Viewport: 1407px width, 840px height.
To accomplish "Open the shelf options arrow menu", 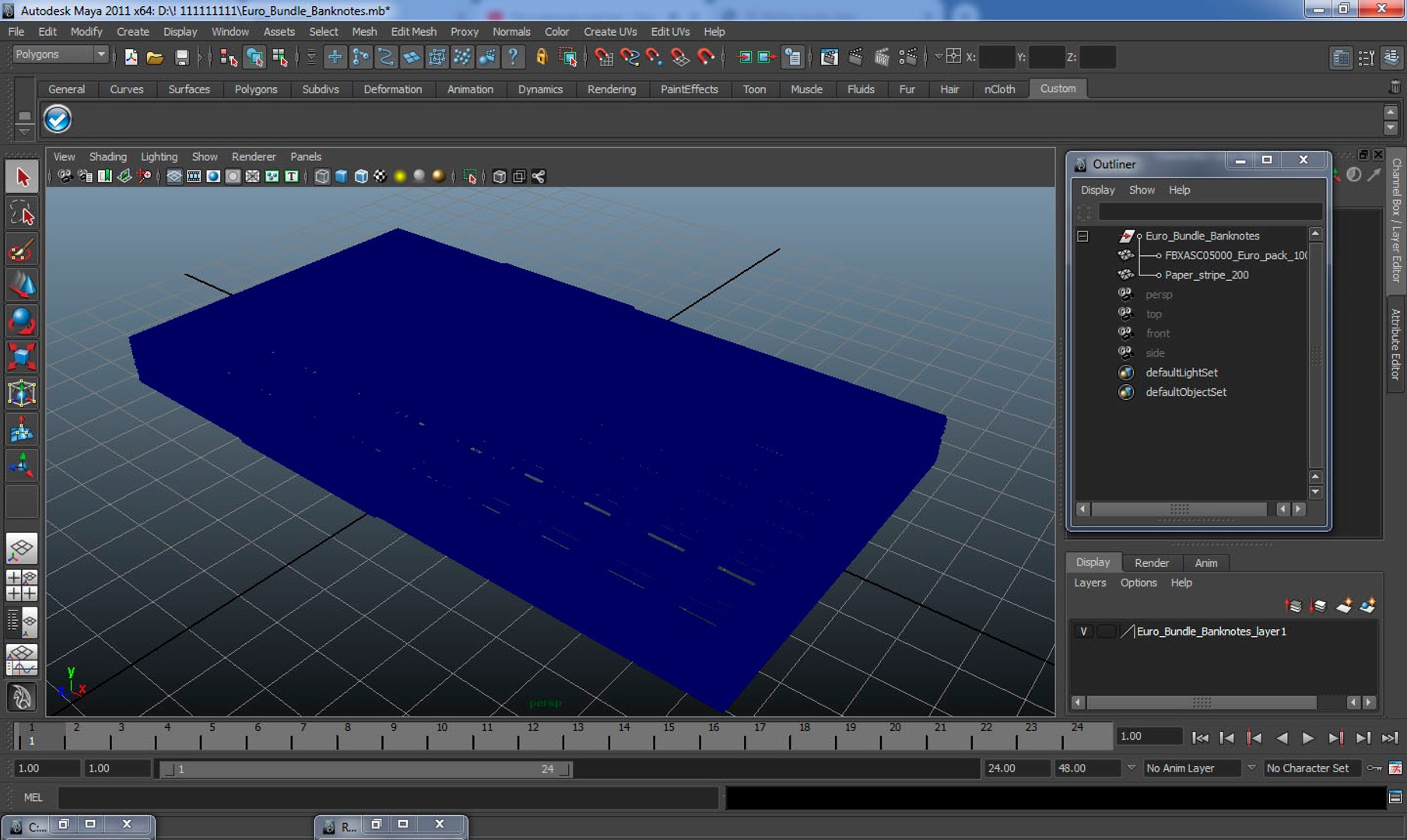I will click(x=24, y=132).
